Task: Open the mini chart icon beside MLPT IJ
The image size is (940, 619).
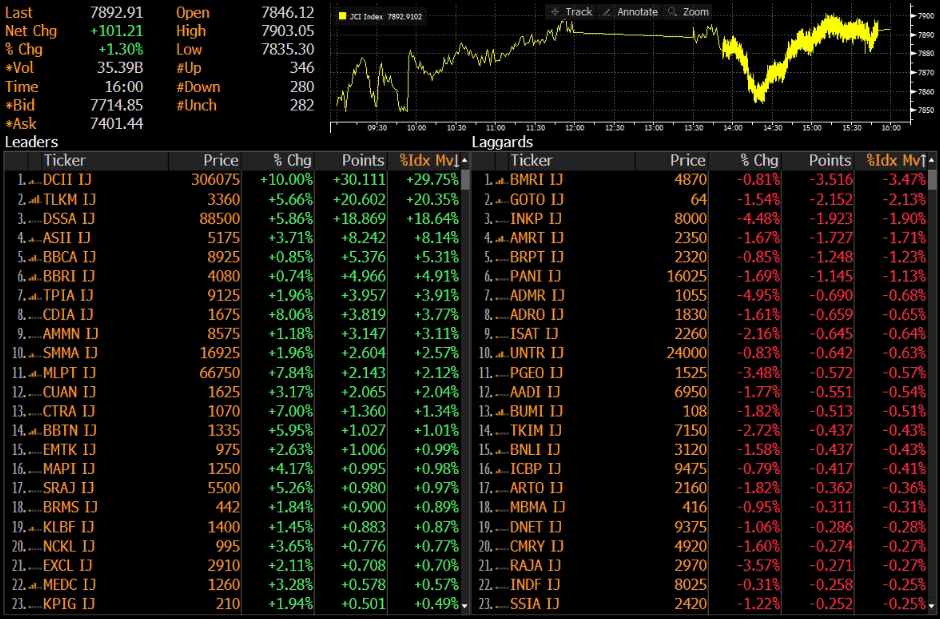Action: [35, 373]
